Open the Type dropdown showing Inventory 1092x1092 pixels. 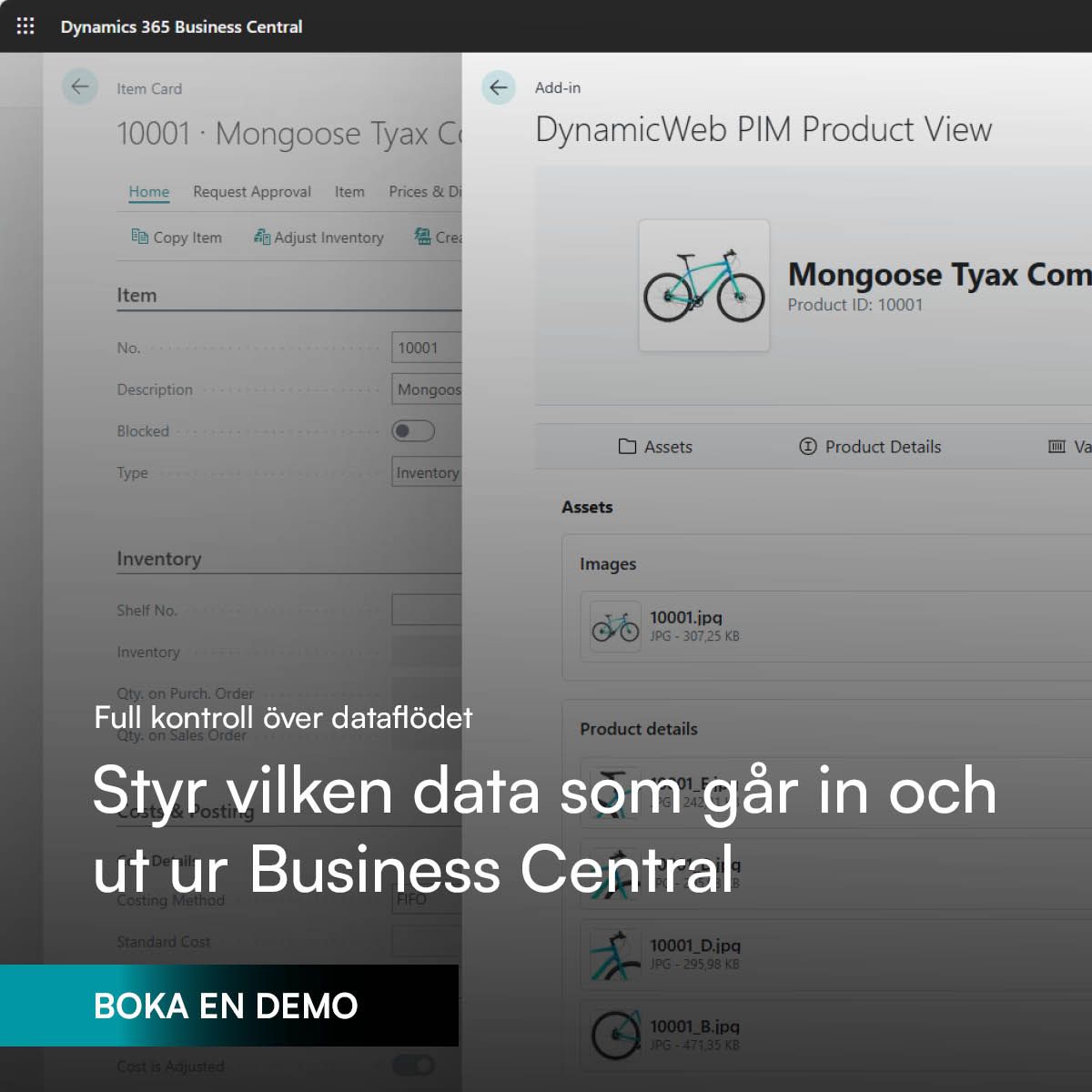click(427, 473)
